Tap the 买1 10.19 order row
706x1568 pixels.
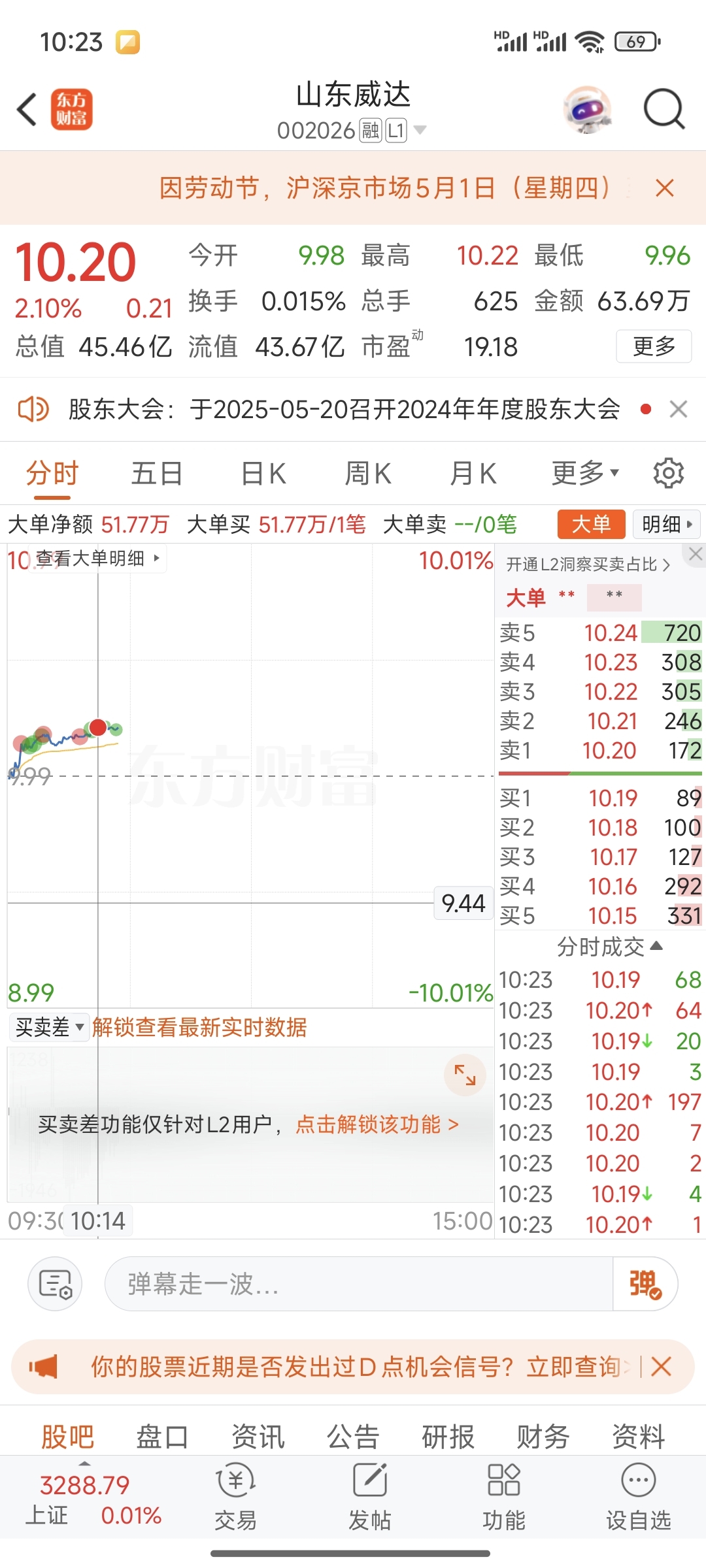pyautogui.click(x=600, y=798)
